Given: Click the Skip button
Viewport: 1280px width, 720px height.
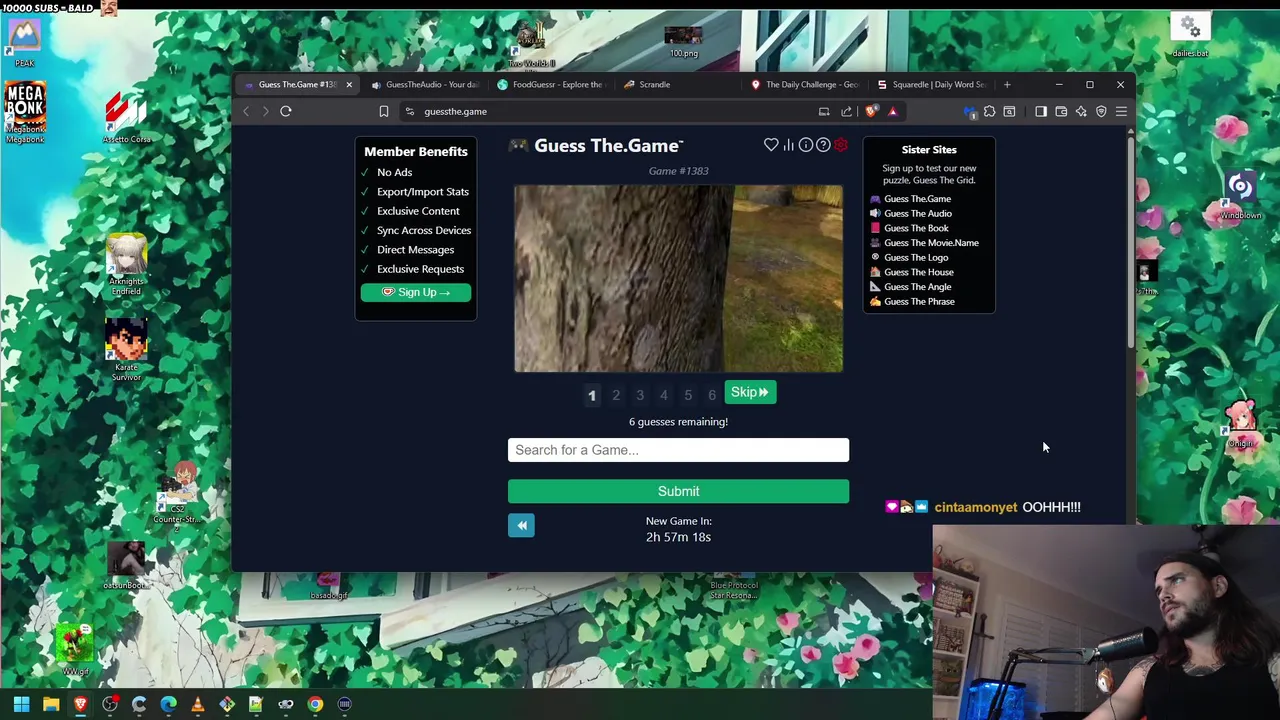Looking at the screenshot, I should [750, 392].
